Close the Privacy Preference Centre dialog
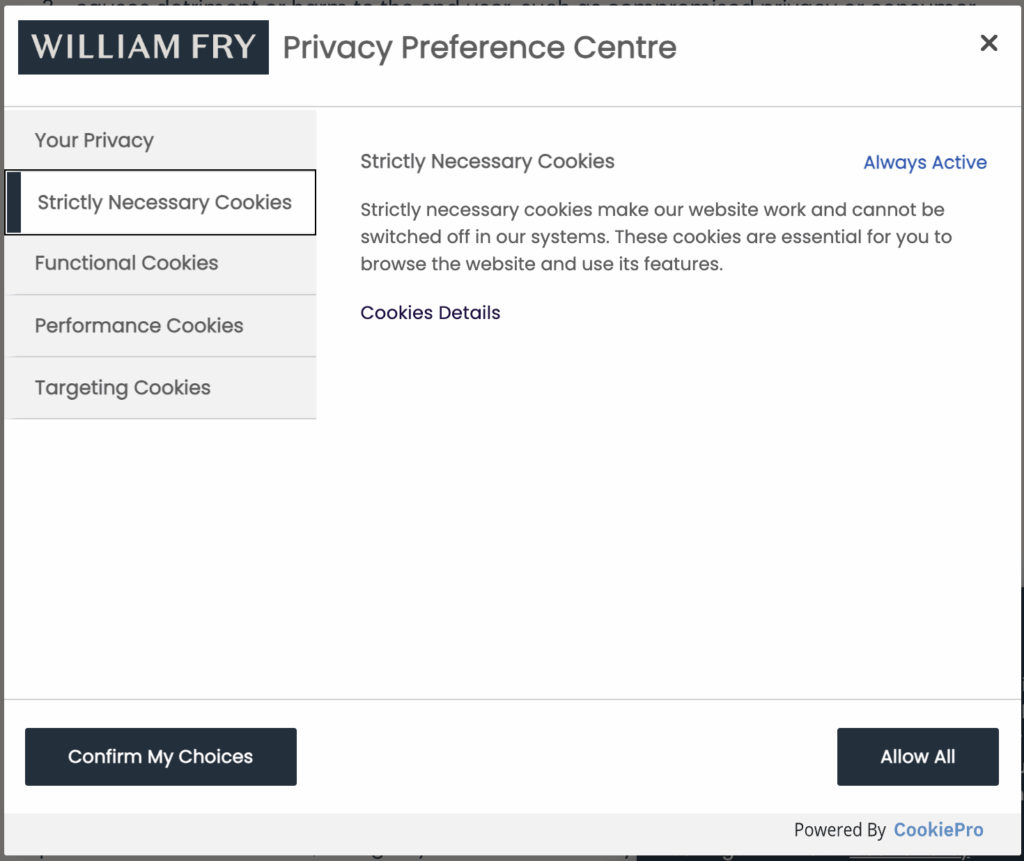The height and width of the screenshot is (861, 1024). tap(989, 43)
